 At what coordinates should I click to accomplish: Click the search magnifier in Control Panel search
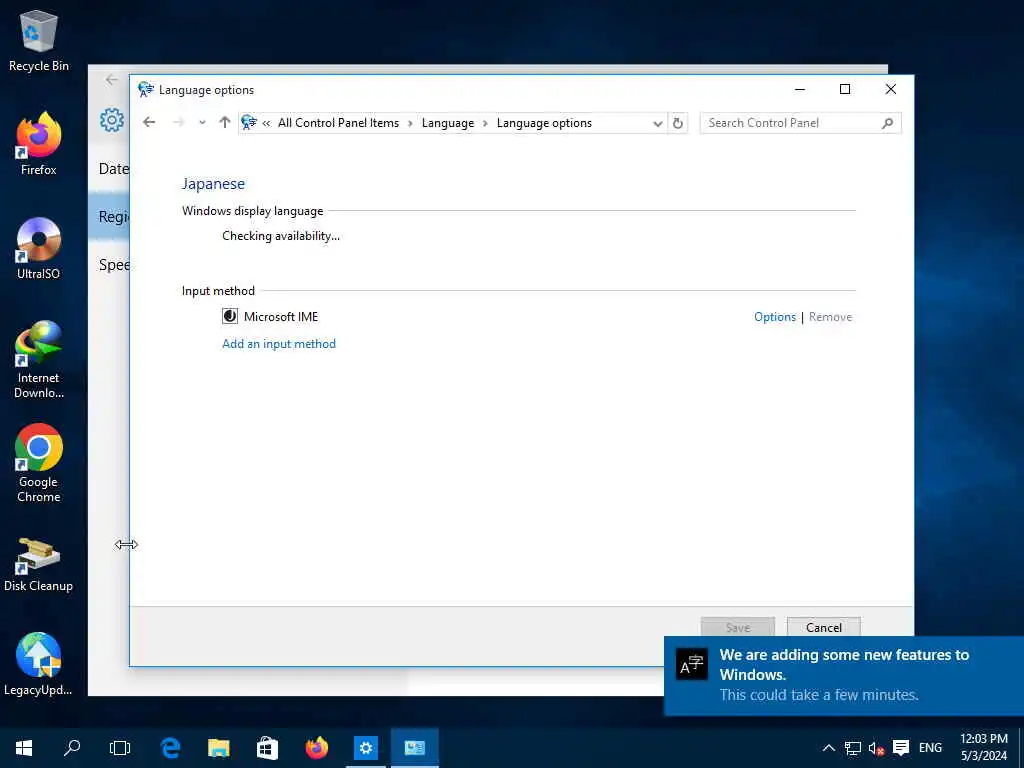point(887,123)
